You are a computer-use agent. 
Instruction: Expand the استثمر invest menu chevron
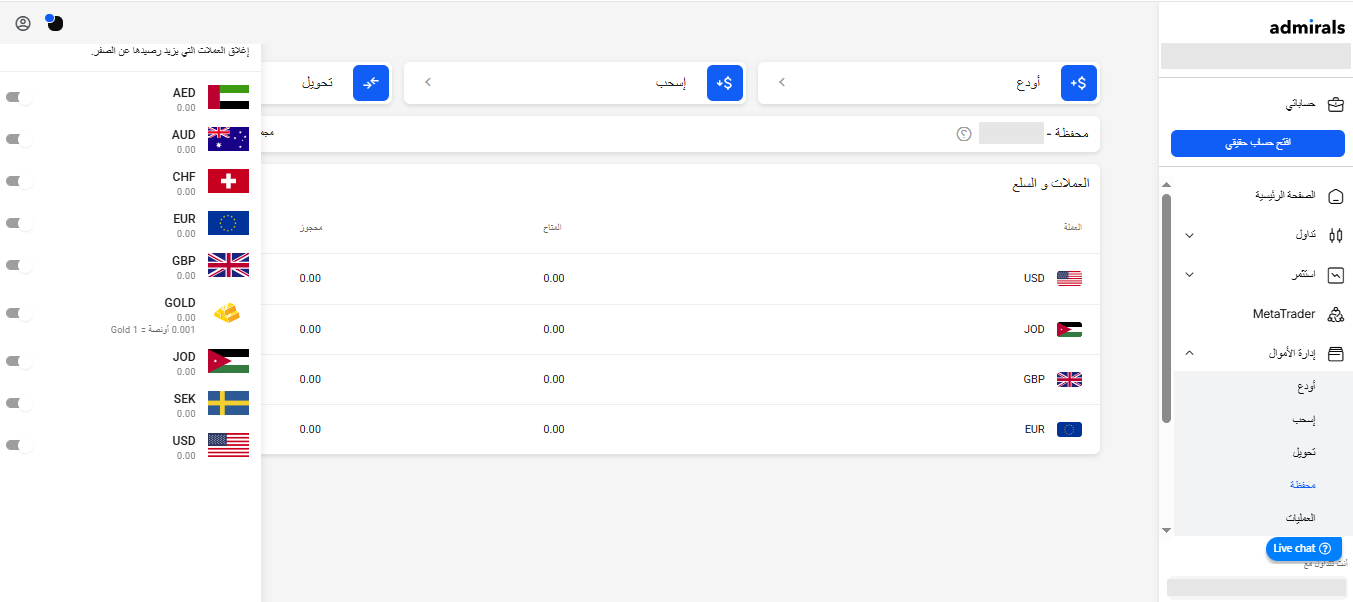click(1189, 274)
